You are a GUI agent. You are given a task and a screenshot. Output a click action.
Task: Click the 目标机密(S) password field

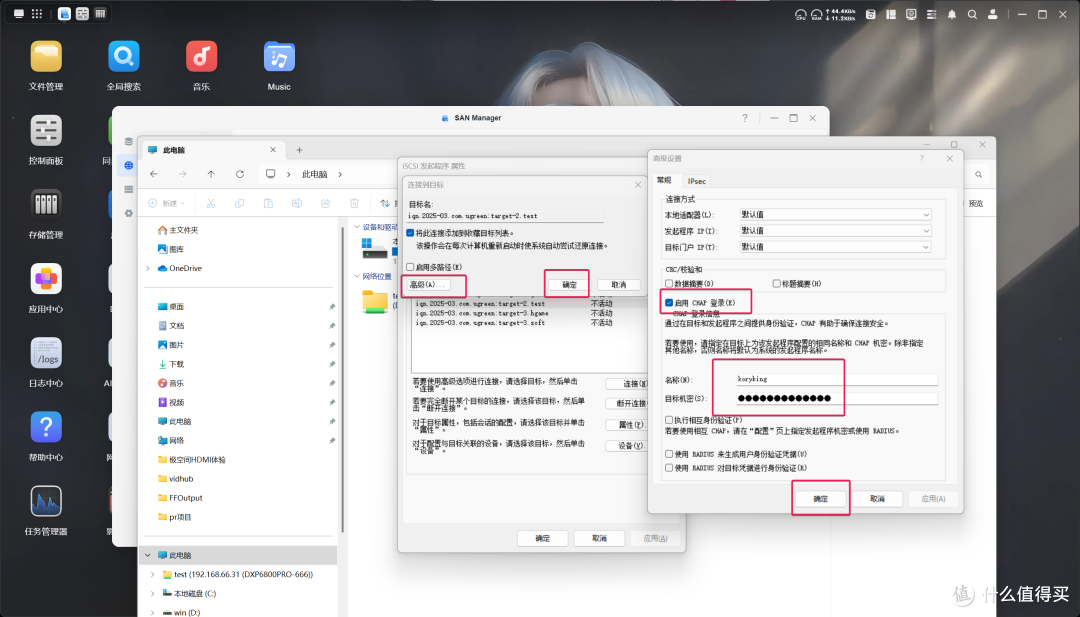[x=836, y=398]
